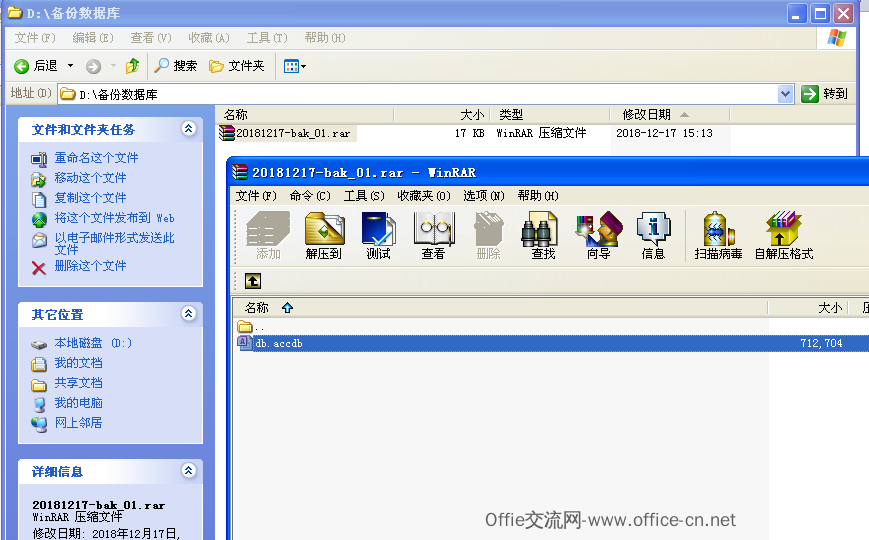Collapse the 详细信息 panel

click(x=188, y=471)
